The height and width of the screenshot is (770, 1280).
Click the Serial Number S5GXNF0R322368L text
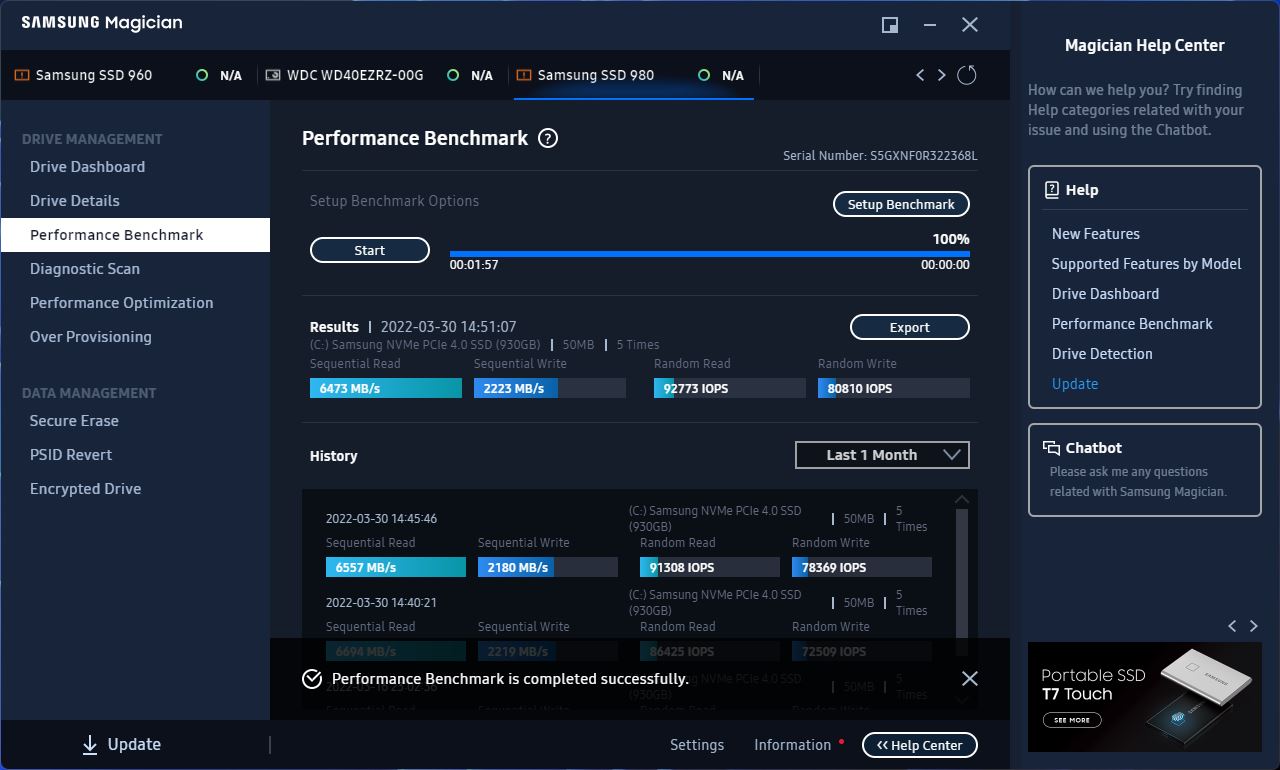tap(880, 156)
